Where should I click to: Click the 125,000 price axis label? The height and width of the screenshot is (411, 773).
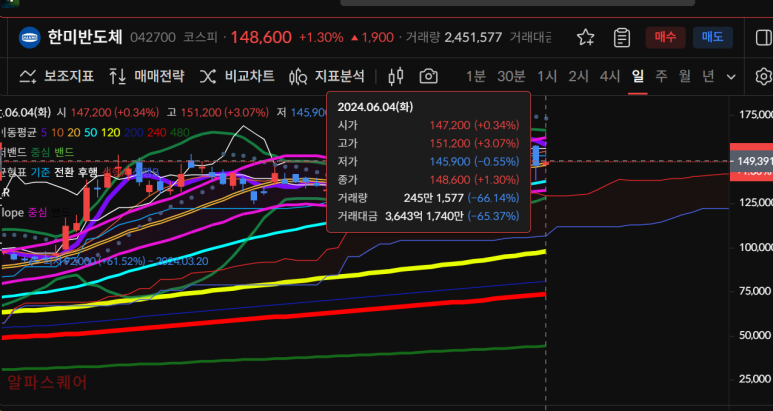[x=755, y=203]
